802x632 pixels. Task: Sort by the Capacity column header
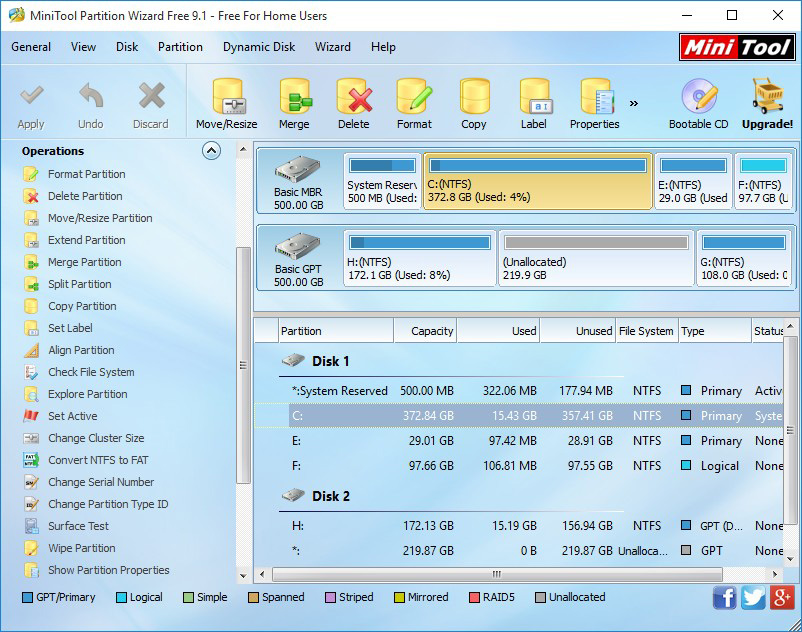click(x=424, y=331)
